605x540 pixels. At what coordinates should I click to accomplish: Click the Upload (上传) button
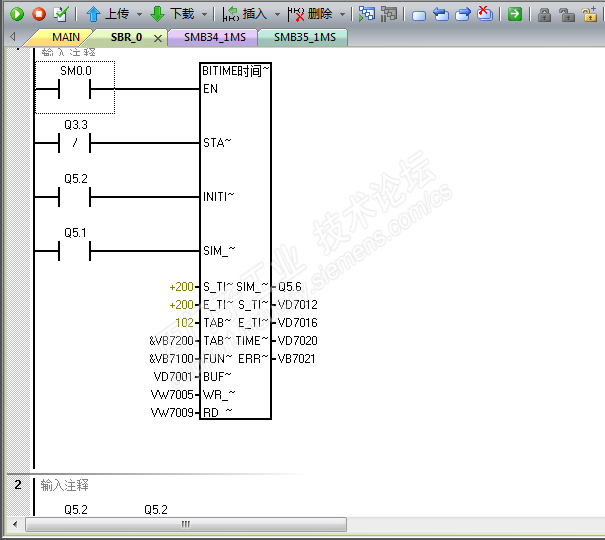point(107,14)
